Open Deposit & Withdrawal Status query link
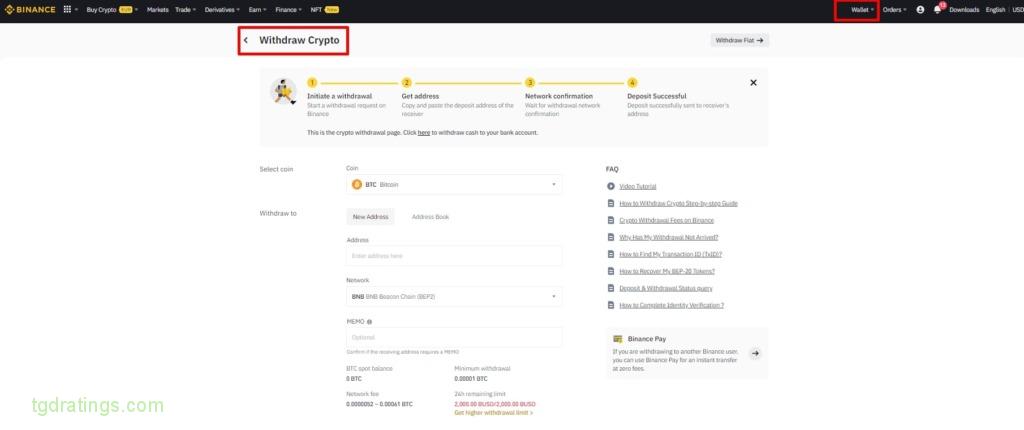 click(665, 288)
